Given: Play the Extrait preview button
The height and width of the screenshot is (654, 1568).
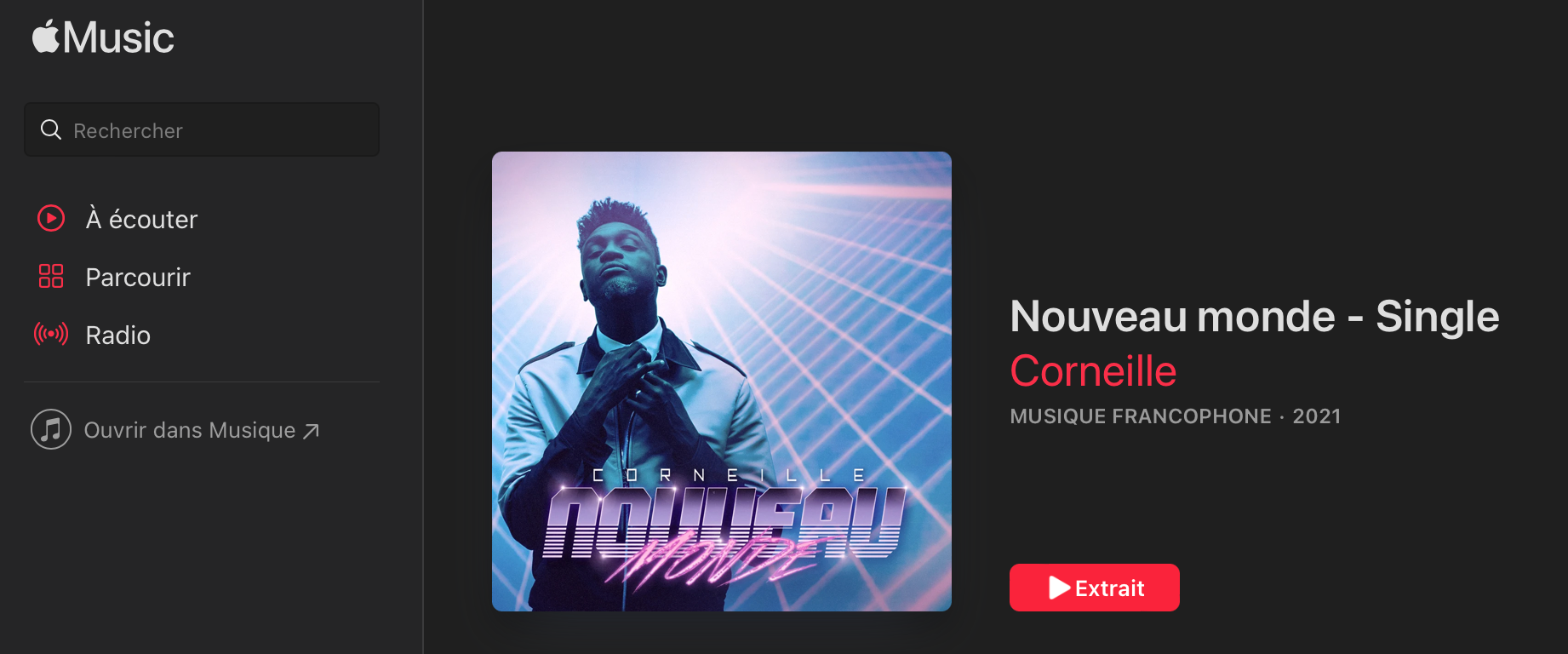Looking at the screenshot, I should (1095, 588).
